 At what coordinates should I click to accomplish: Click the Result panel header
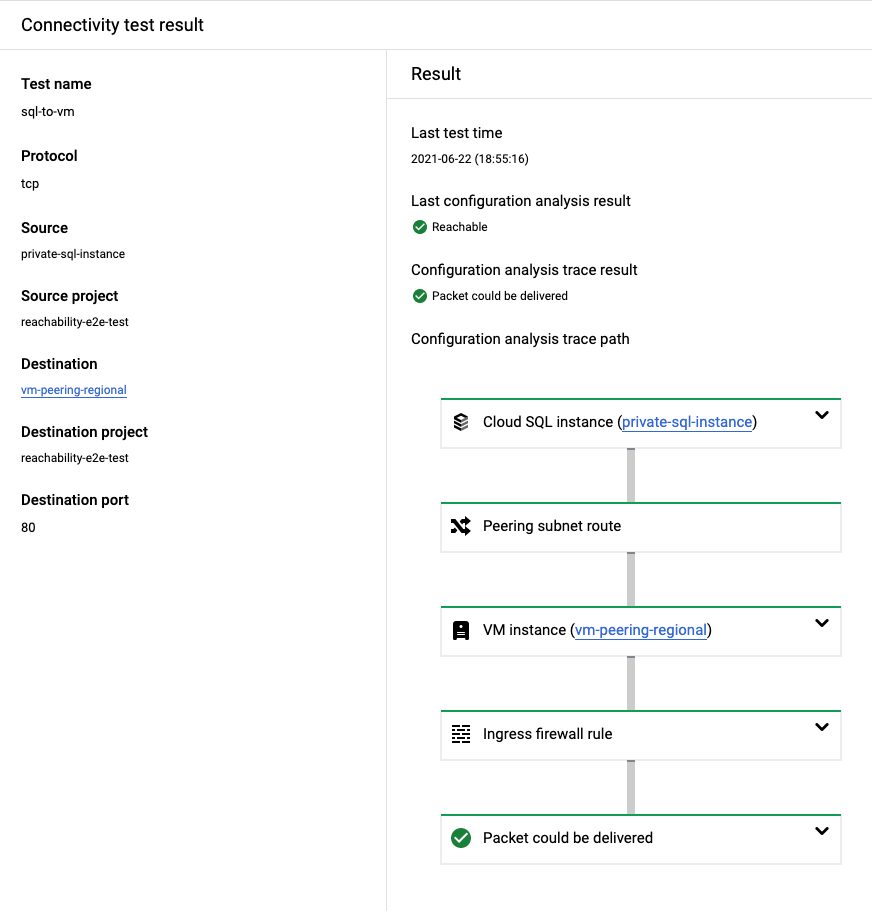(436, 73)
